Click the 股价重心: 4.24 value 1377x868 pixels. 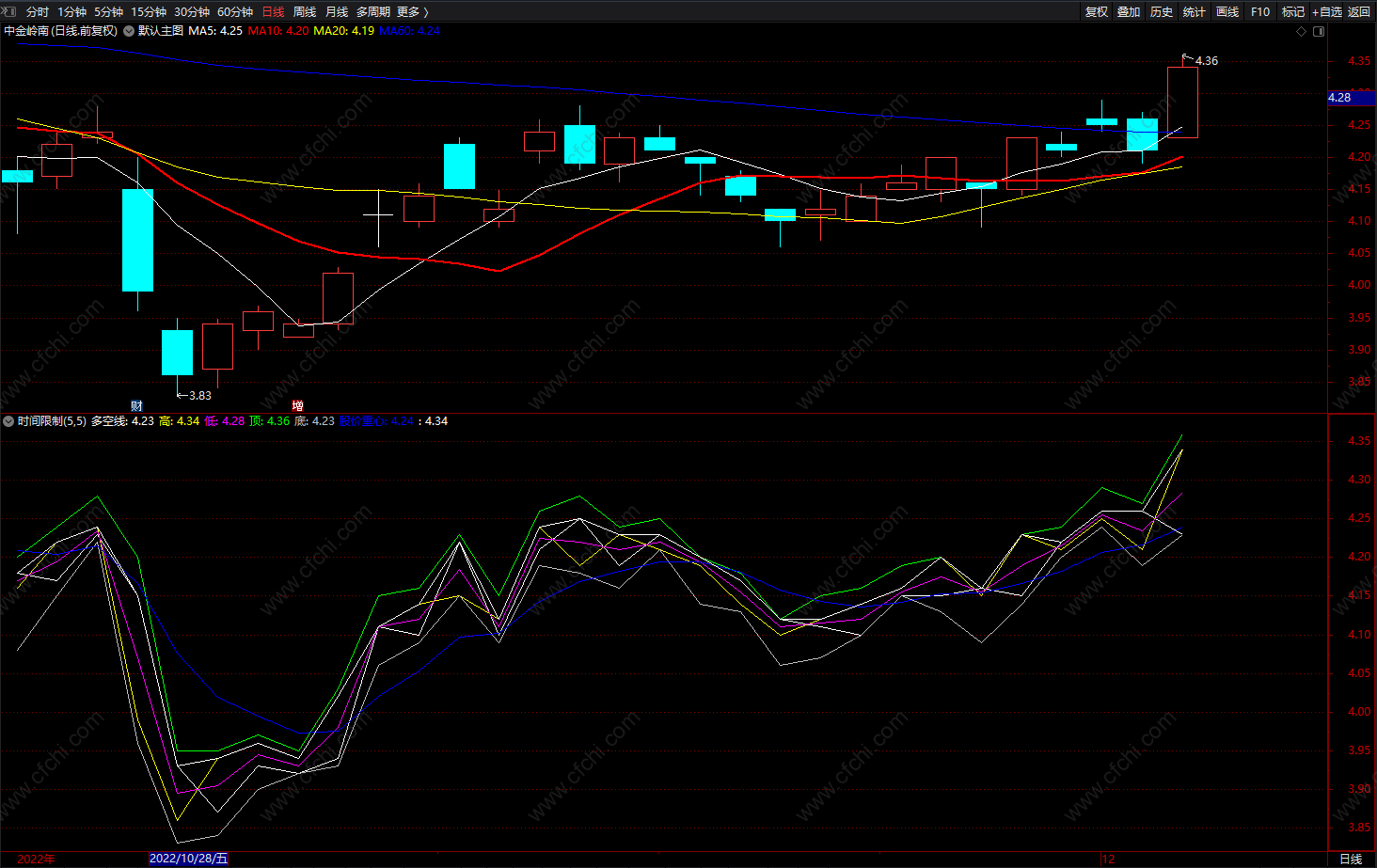click(x=376, y=421)
